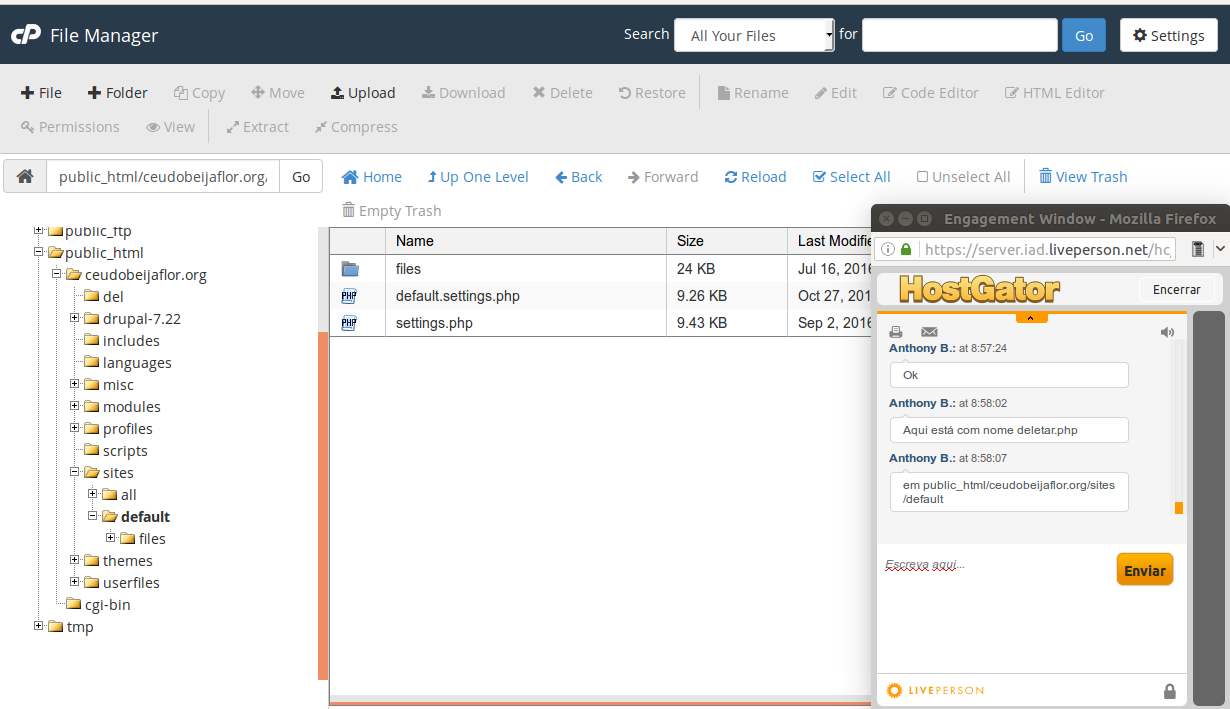Viewport: 1230px width, 709px height.
Task: Sort files by Size column header
Action: click(727, 241)
